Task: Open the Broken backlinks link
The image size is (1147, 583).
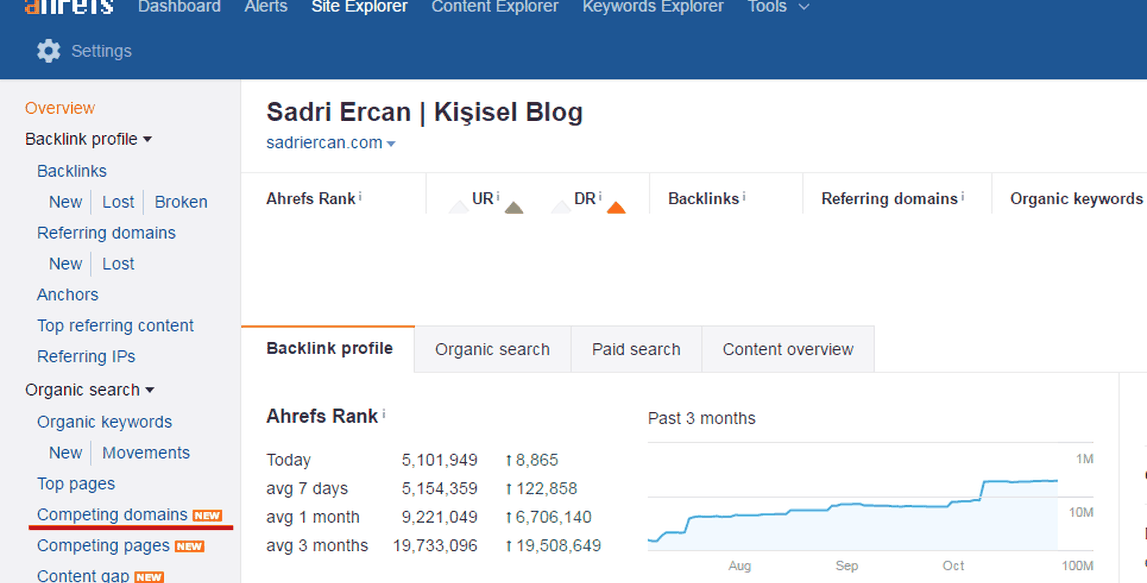Action: (x=181, y=202)
